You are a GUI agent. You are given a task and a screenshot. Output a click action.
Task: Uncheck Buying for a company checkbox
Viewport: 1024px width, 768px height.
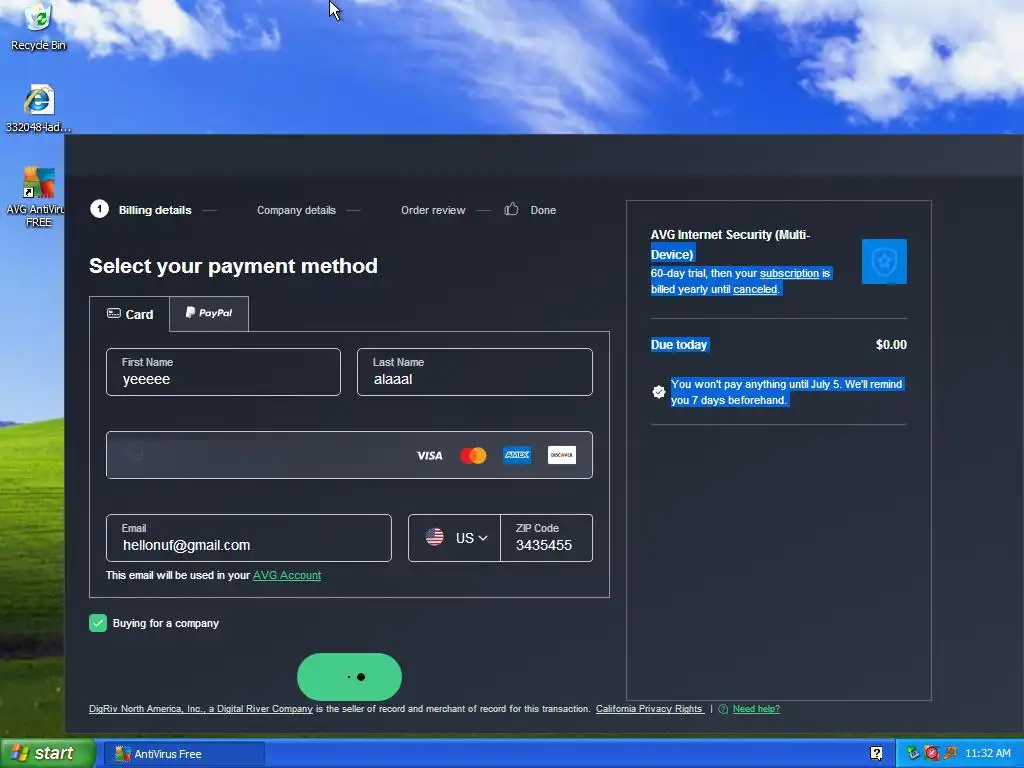click(x=98, y=623)
